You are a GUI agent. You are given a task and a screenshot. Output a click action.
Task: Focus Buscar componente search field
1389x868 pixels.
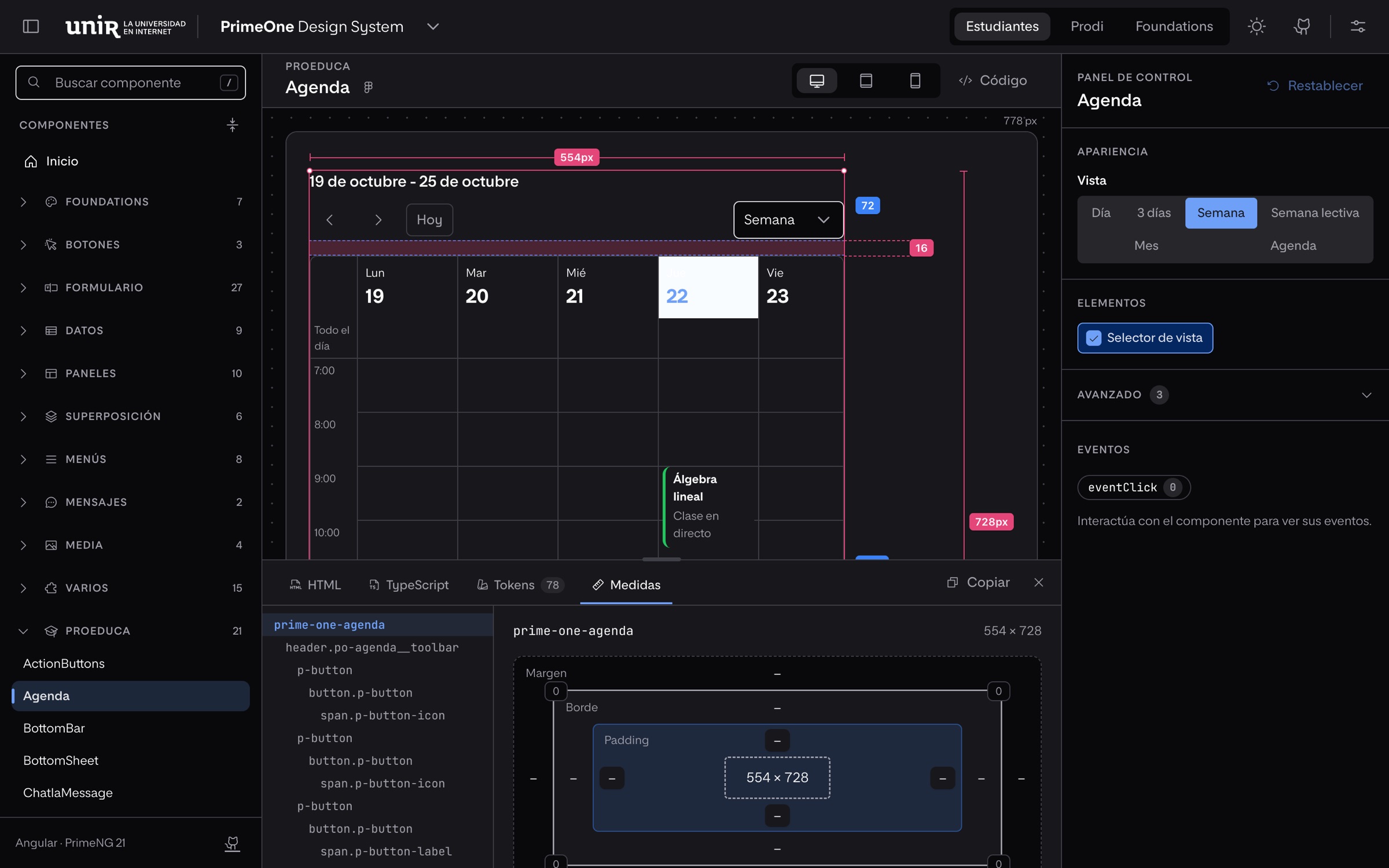click(131, 83)
